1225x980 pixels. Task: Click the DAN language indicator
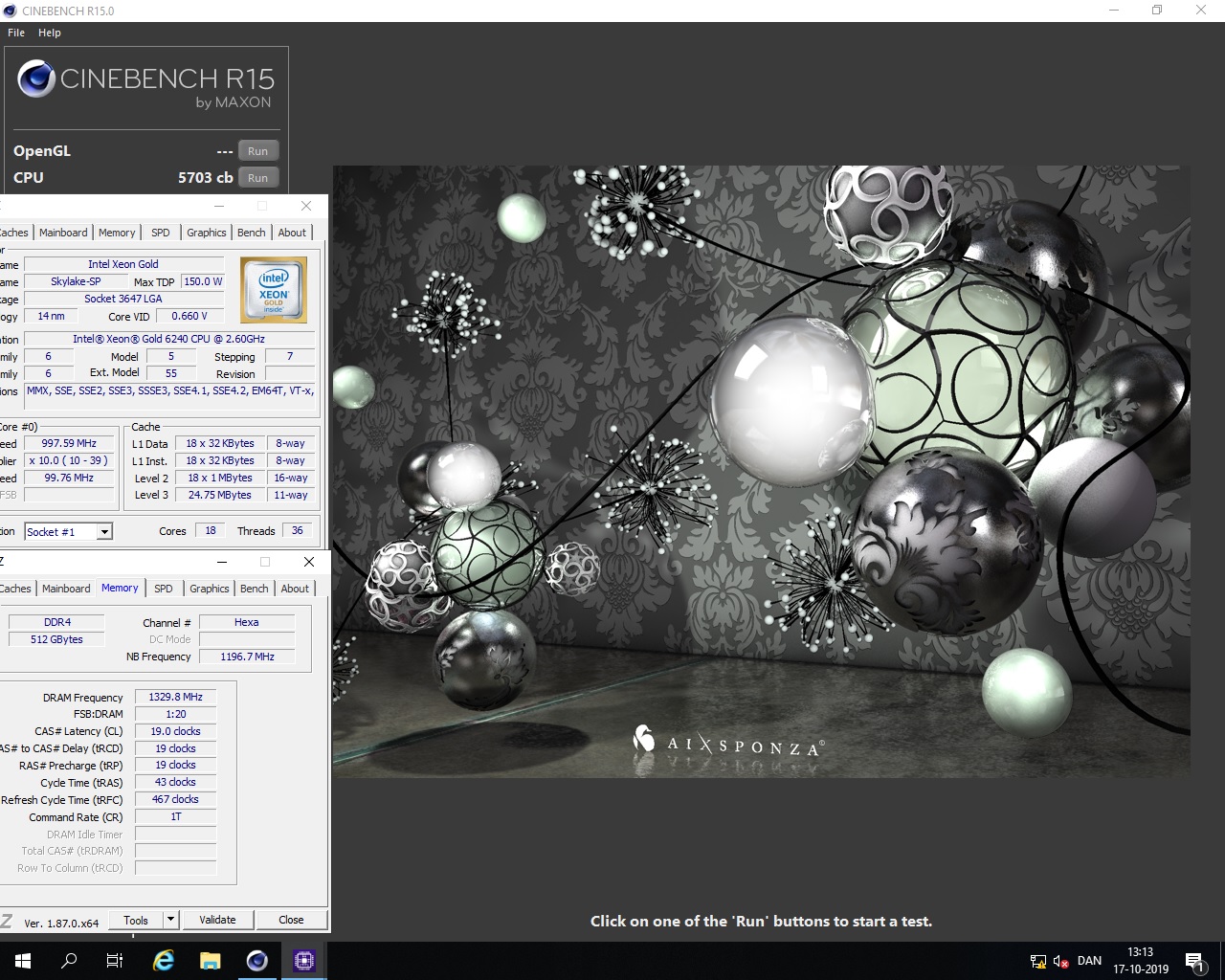1089,961
